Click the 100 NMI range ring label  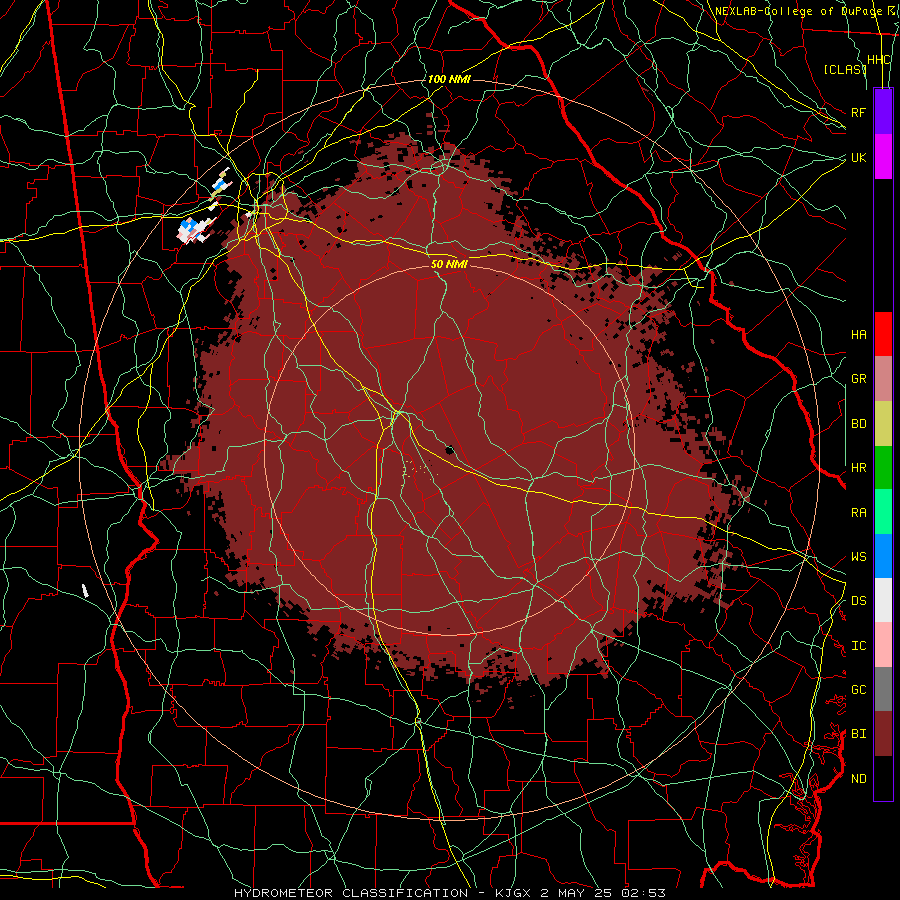click(x=449, y=79)
